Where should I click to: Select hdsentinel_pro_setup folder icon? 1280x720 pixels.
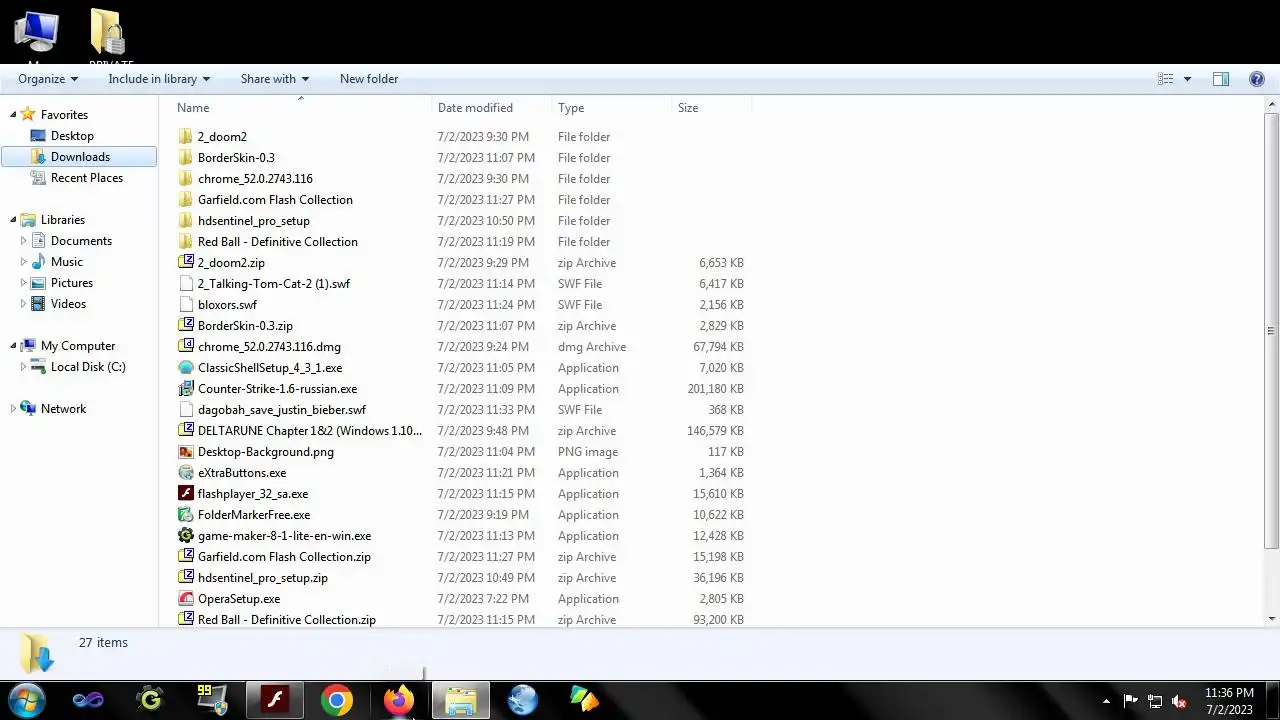point(185,221)
